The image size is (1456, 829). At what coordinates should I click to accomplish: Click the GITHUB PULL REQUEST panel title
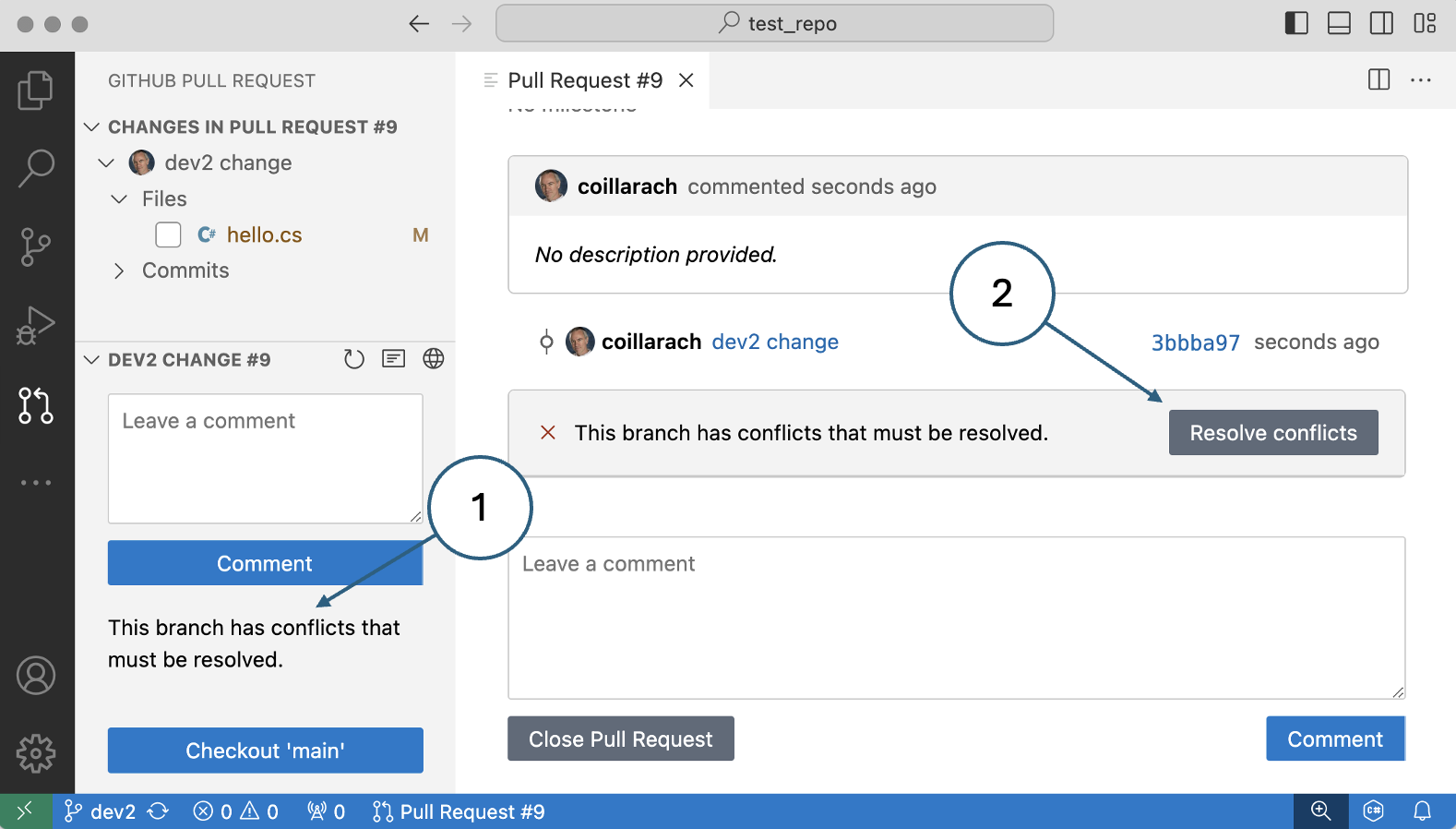(211, 81)
